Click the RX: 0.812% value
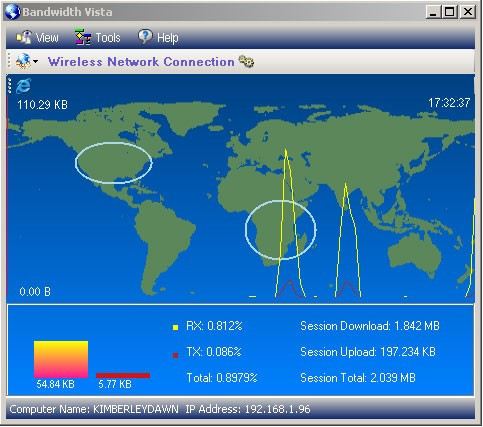Screen dimensions: 483x427 (x=214, y=326)
